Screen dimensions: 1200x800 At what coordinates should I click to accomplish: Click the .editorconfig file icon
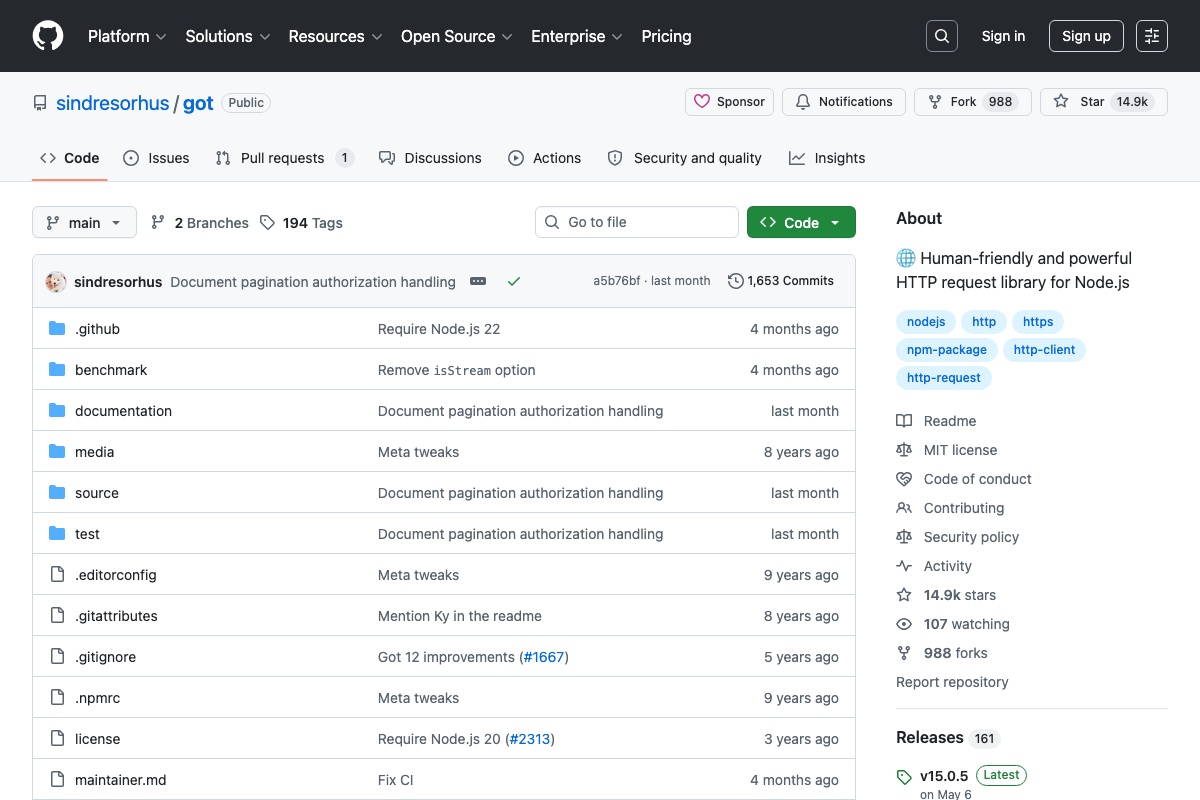(57, 575)
